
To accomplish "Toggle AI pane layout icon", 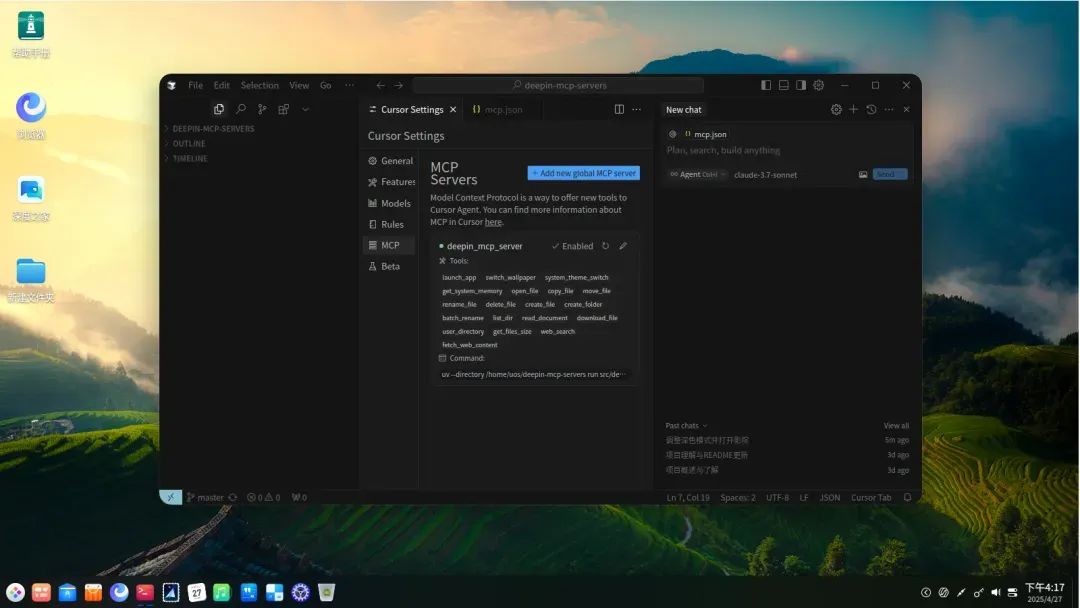I will pos(800,85).
